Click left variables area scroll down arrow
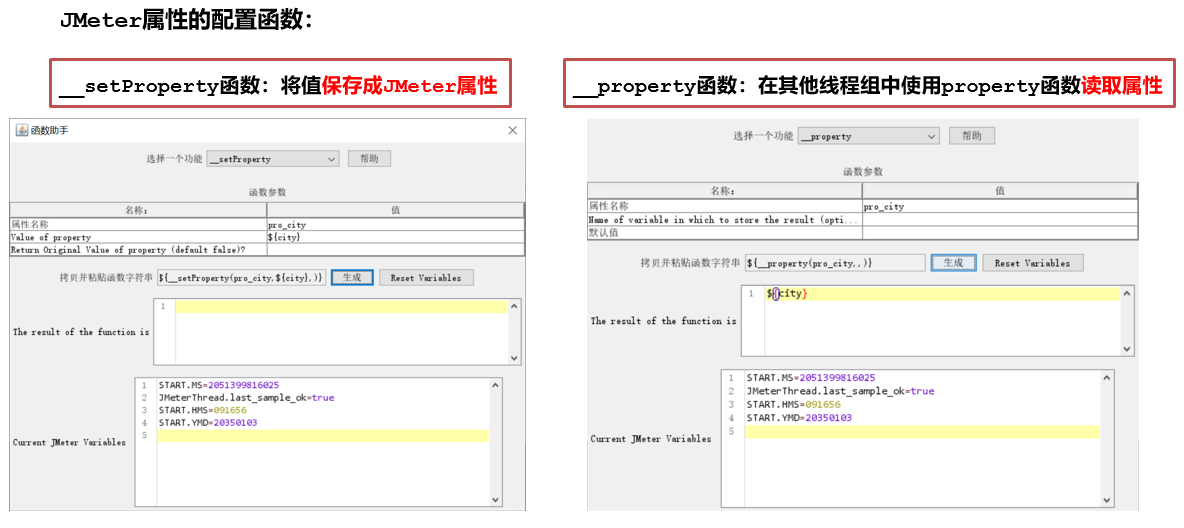 pos(496,500)
